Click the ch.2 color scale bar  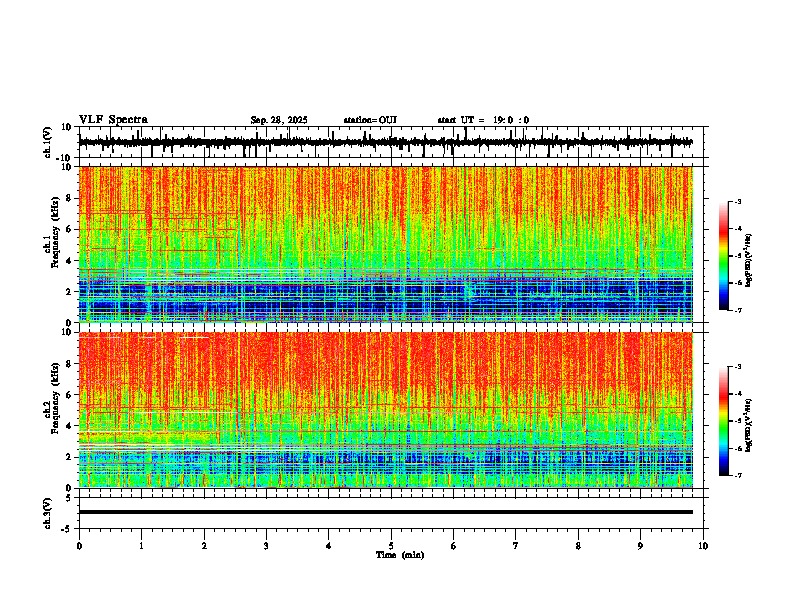tap(724, 421)
